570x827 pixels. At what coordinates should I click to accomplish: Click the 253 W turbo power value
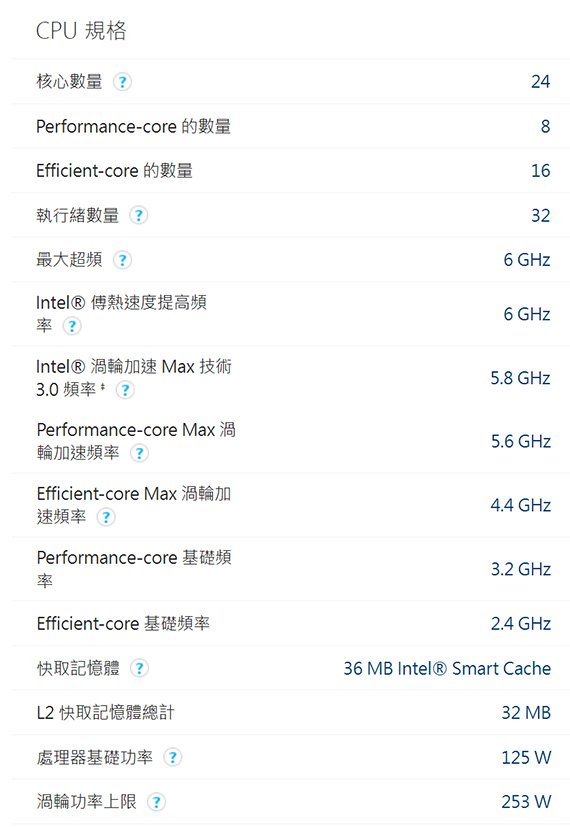526,802
